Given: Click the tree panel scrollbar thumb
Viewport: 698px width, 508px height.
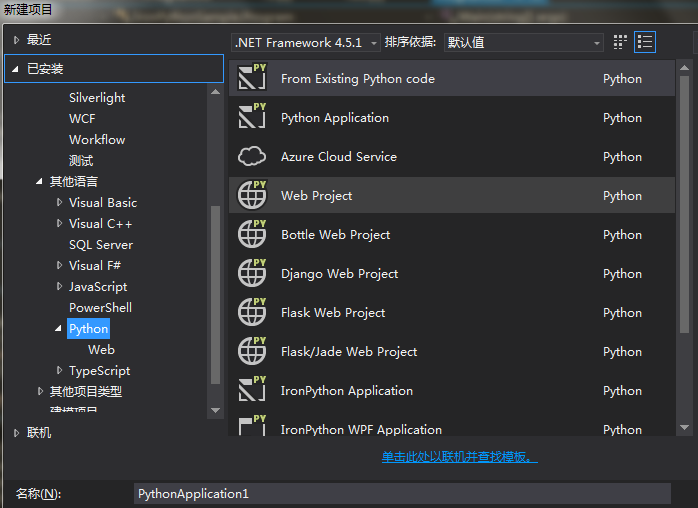Looking at the screenshot, I should (215, 295).
